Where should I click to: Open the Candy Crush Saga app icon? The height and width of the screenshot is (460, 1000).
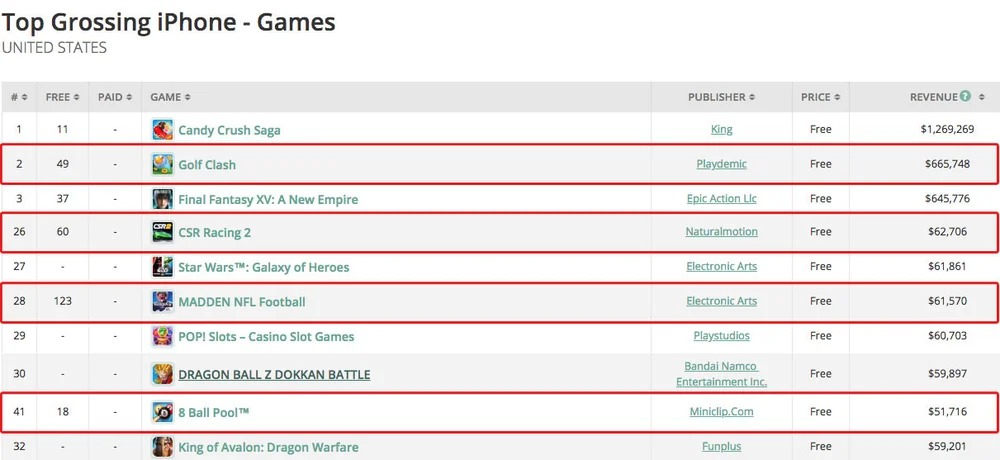click(x=163, y=130)
